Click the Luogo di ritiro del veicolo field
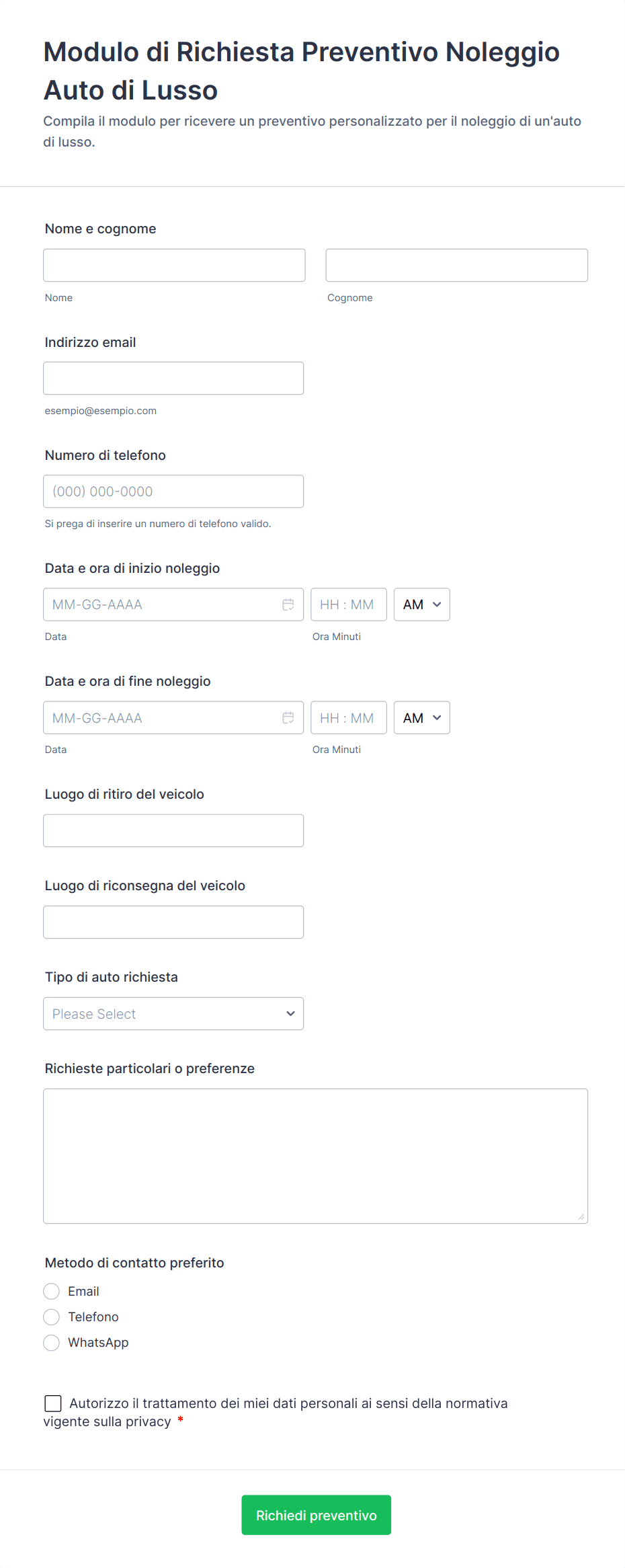Image resolution: width=625 pixels, height=1568 pixels. coord(173,830)
